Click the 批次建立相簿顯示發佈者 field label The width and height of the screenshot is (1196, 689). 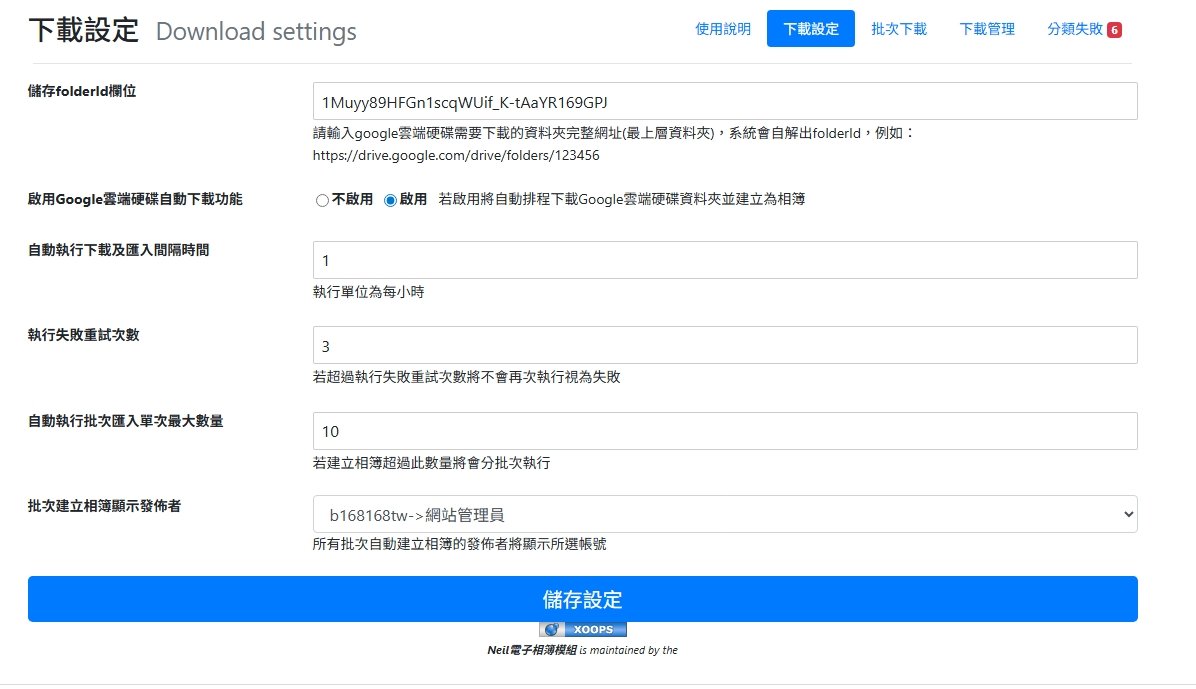tap(104, 506)
